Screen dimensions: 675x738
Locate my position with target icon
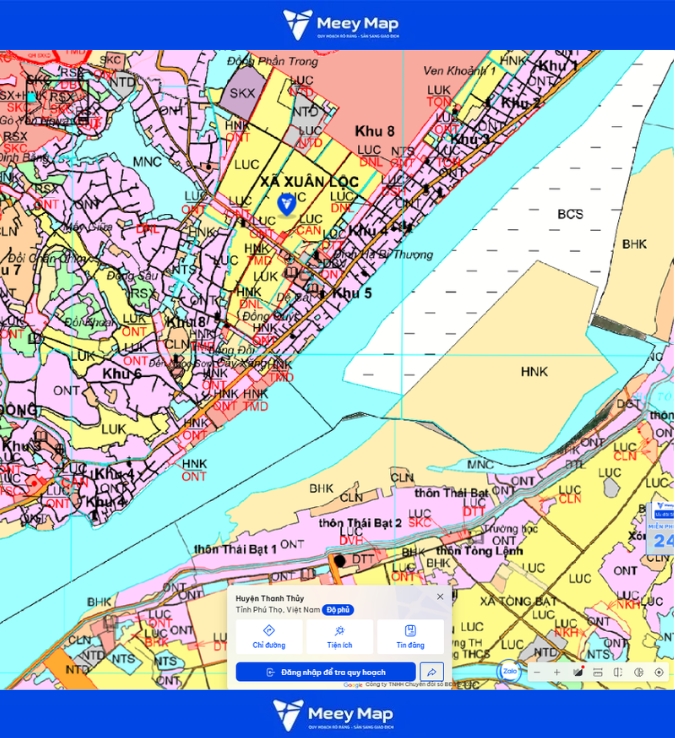click(659, 673)
